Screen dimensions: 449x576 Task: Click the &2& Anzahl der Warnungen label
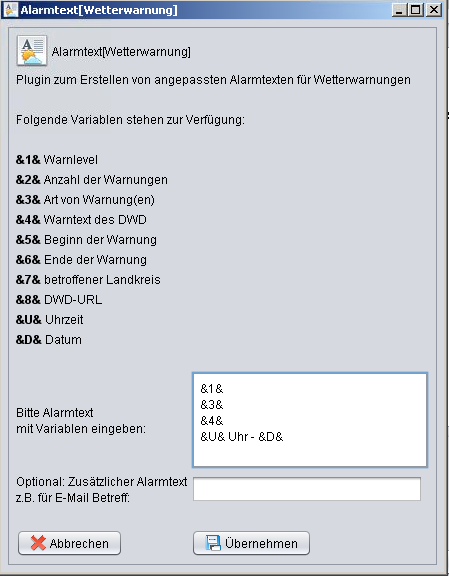[x=91, y=180]
